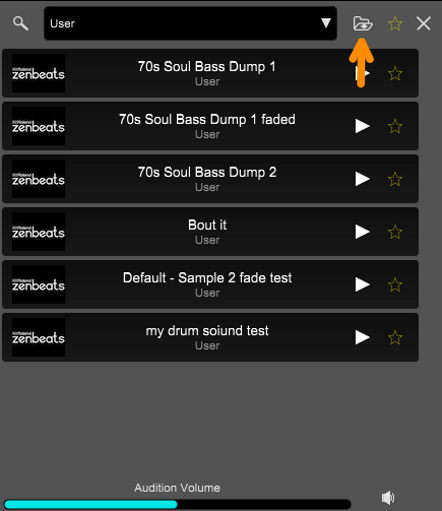This screenshot has height=511, width=442.
Task: Play Default - Sample 2 fade test
Action: pos(362,285)
